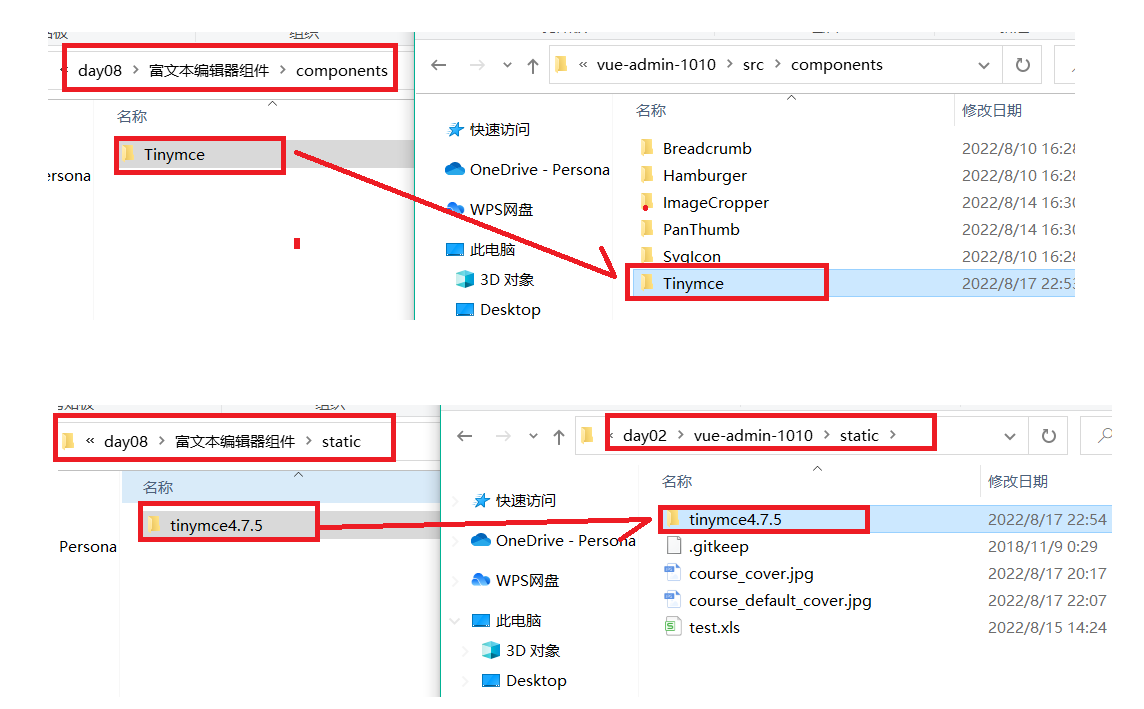Go up one level from day02 static folder

559,437
